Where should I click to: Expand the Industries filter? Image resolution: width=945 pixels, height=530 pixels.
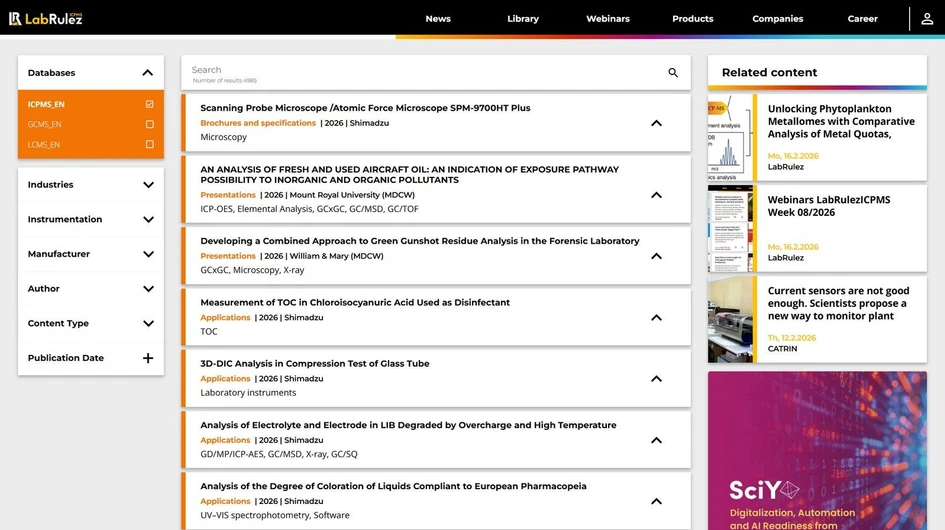click(x=148, y=185)
